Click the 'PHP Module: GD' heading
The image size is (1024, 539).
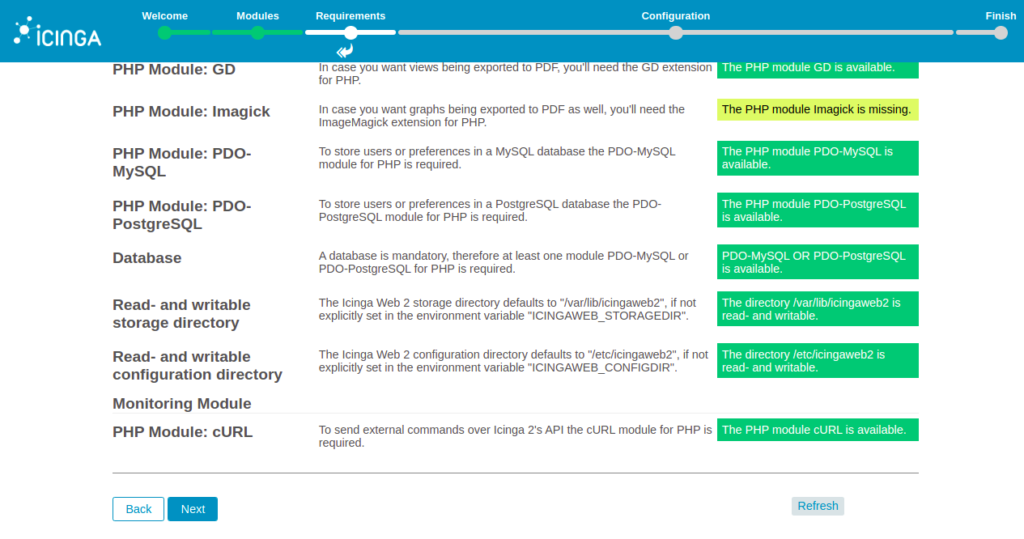tap(174, 69)
